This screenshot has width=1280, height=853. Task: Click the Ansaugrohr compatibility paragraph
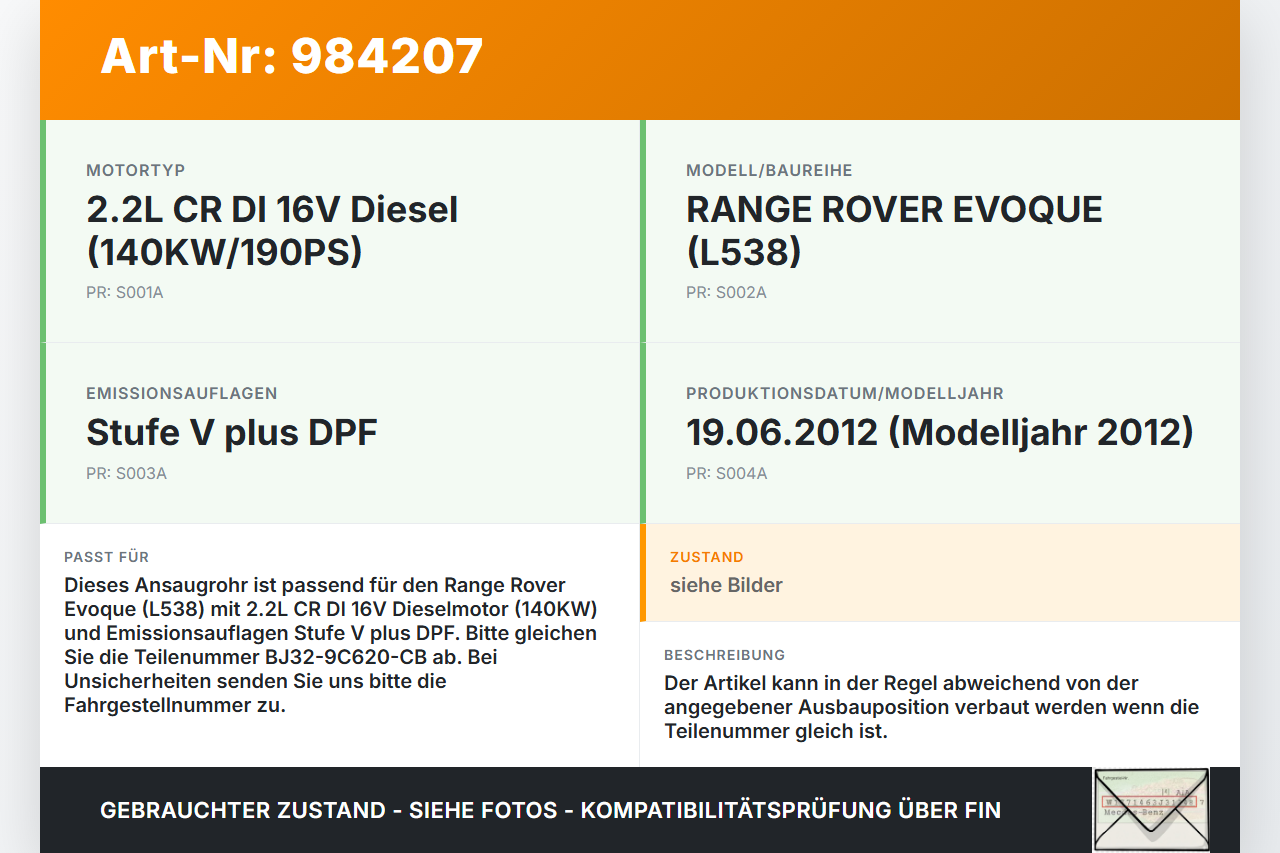(x=330, y=645)
